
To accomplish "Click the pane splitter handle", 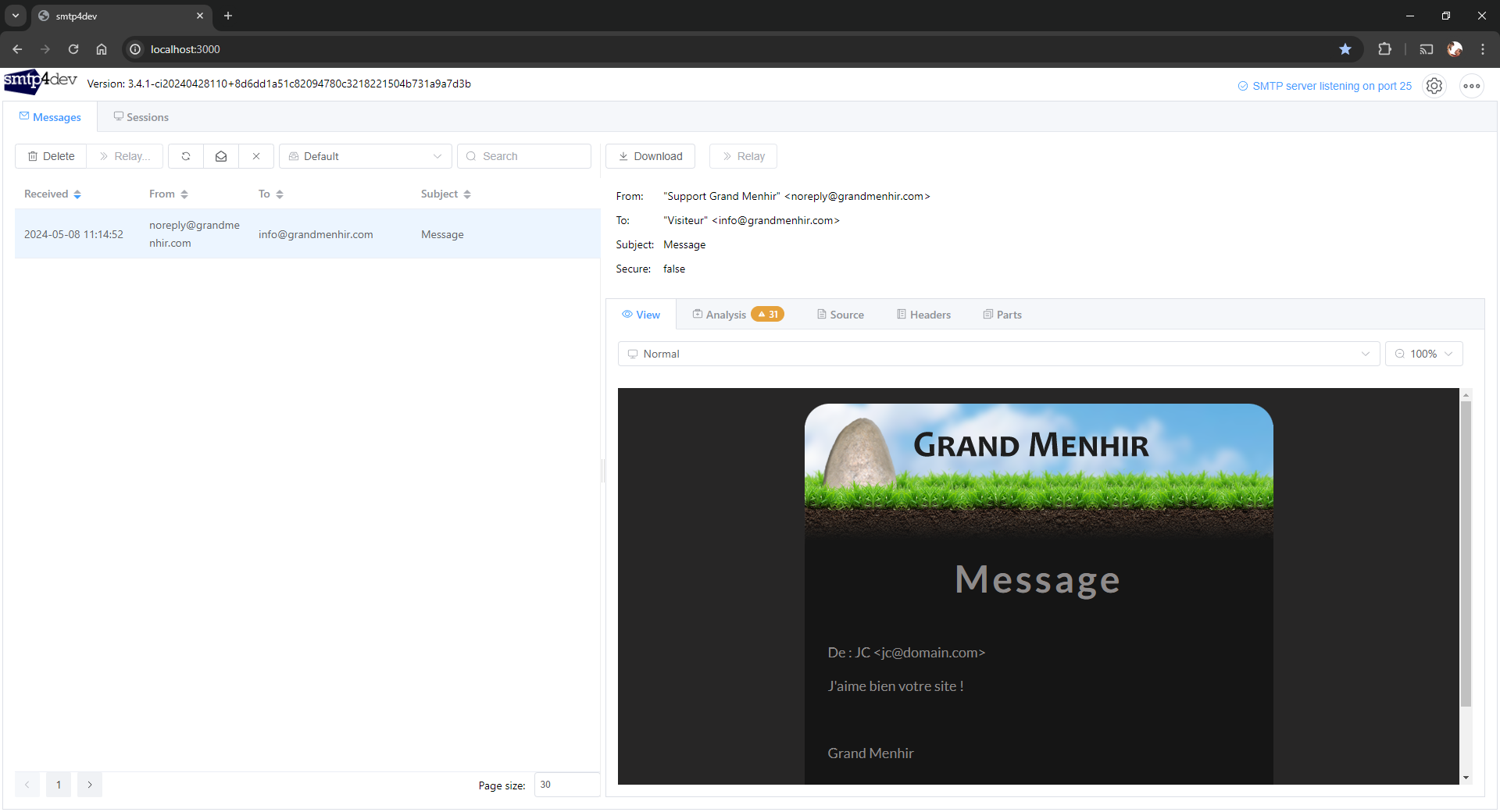I will tap(602, 471).
